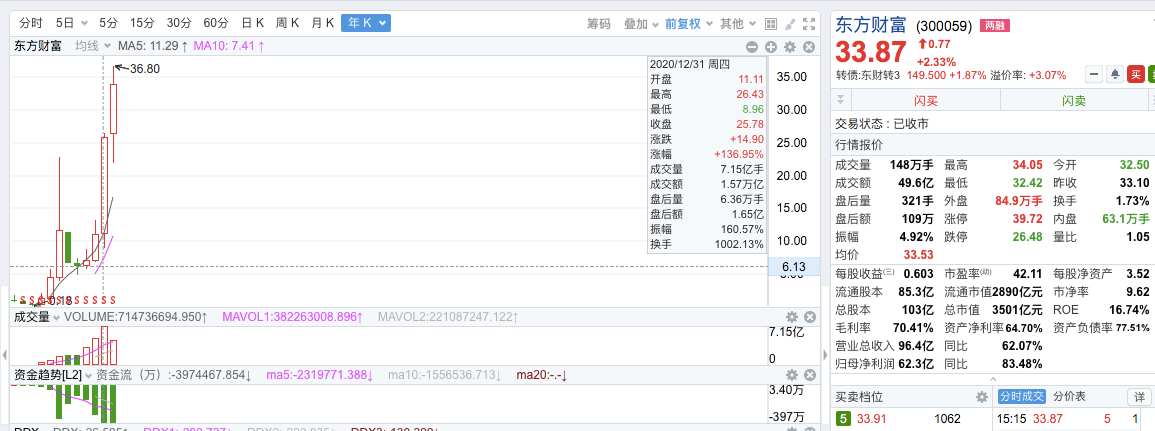1155x431 pixels.
Task: Click the red 买 buy icon
Action: [1136, 74]
